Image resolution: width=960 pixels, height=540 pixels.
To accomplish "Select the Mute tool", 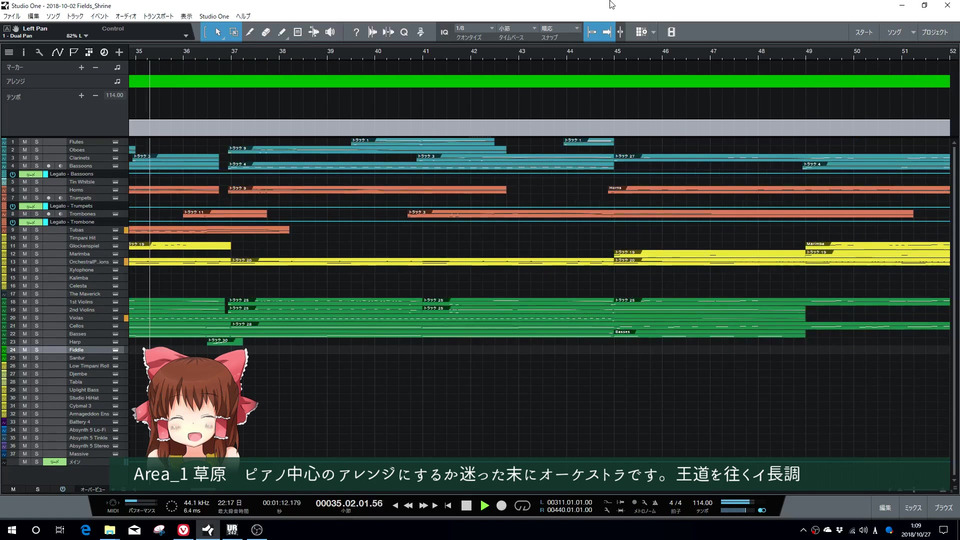I will 298,32.
